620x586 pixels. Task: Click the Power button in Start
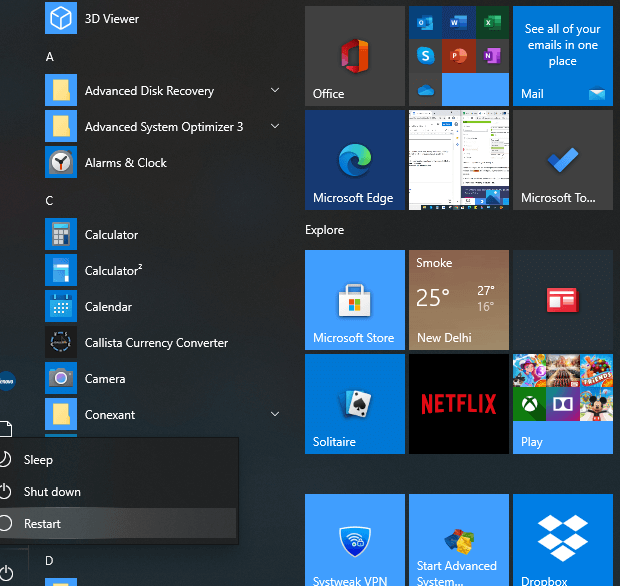7,572
